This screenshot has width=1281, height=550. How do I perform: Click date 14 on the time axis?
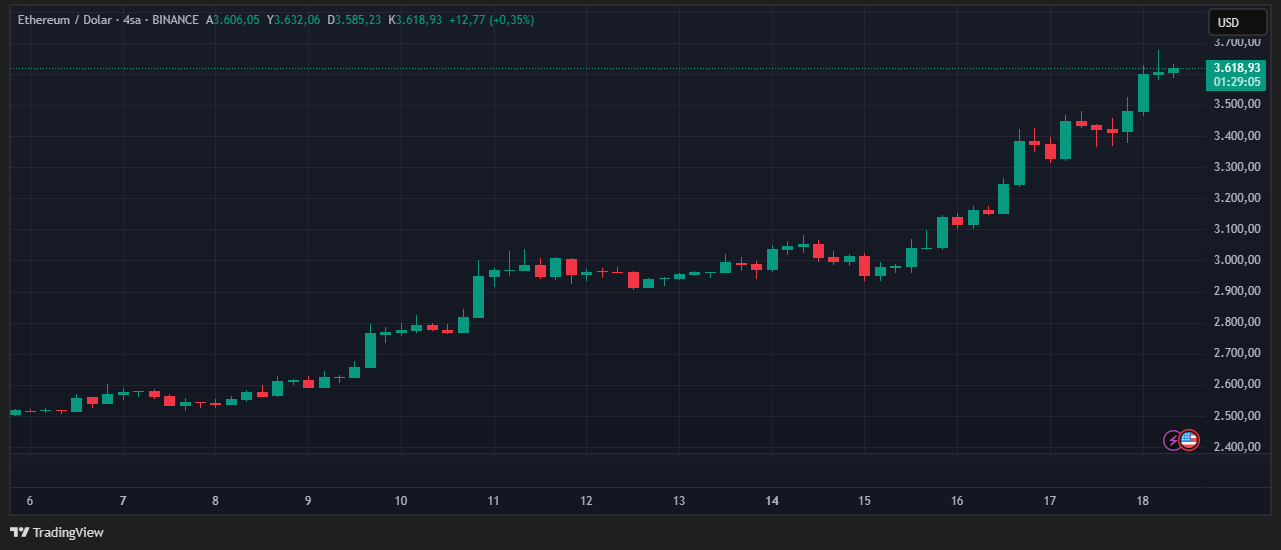(772, 501)
